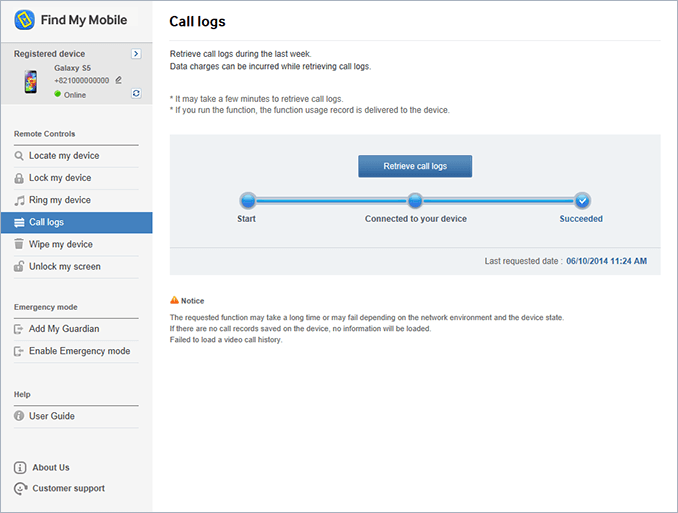The width and height of the screenshot is (678, 513).
Task: Open Locate my device
Action: click(x=64, y=156)
